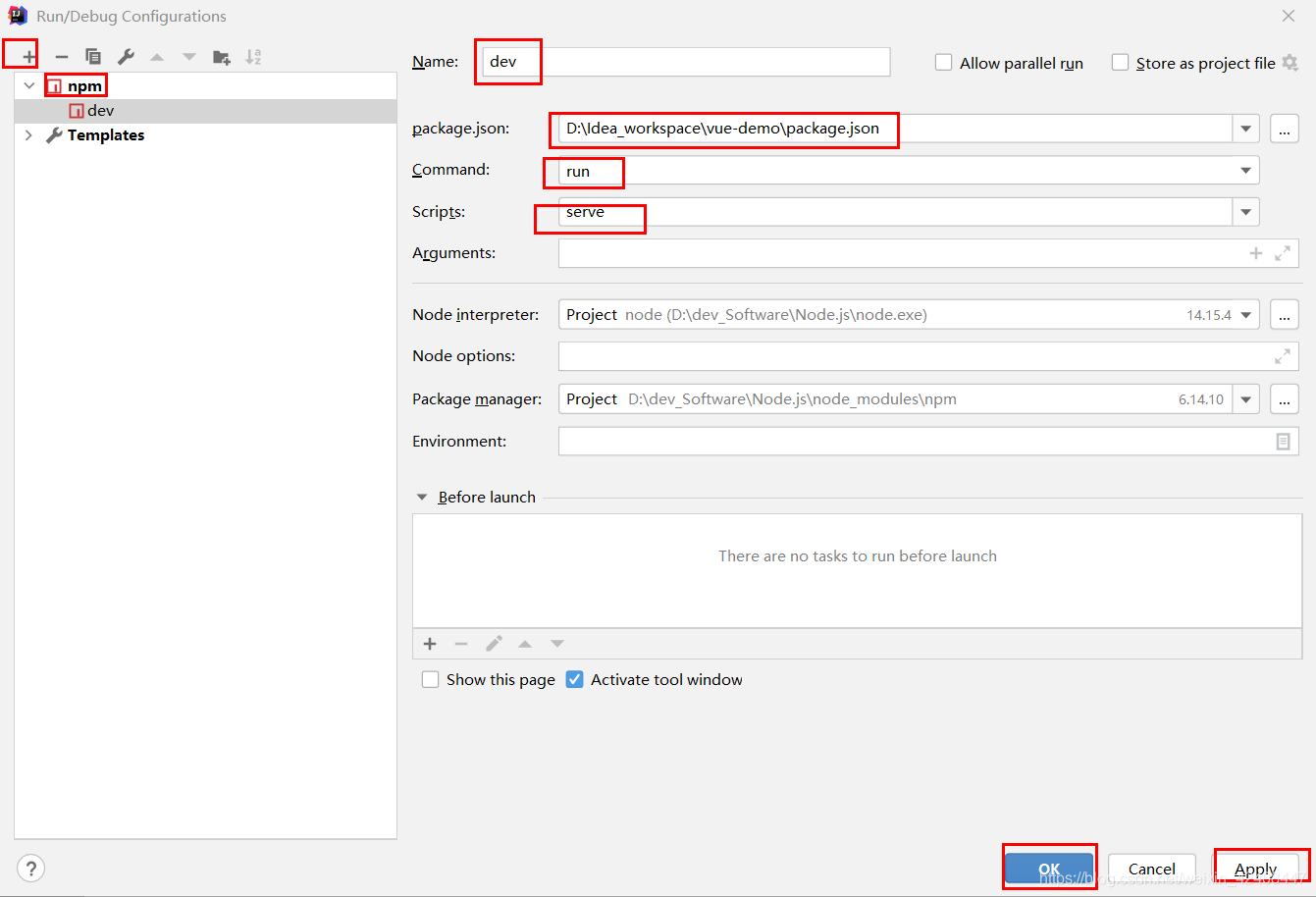Select the npm group in tree
1316x897 pixels.
(x=205, y=86)
